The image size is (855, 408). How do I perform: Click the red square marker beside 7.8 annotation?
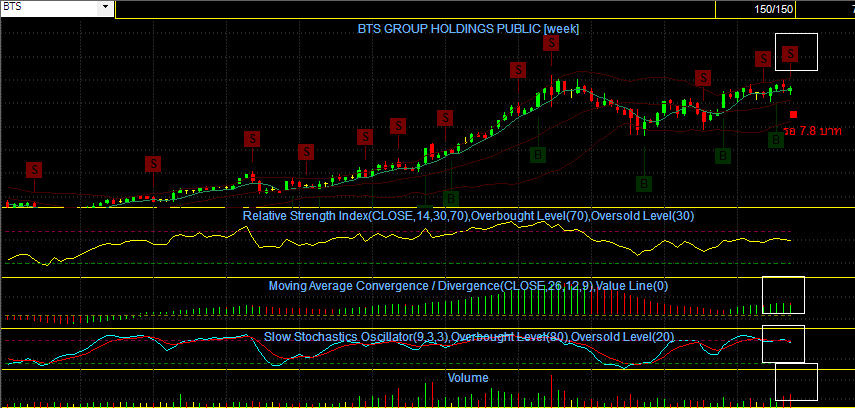point(793,114)
